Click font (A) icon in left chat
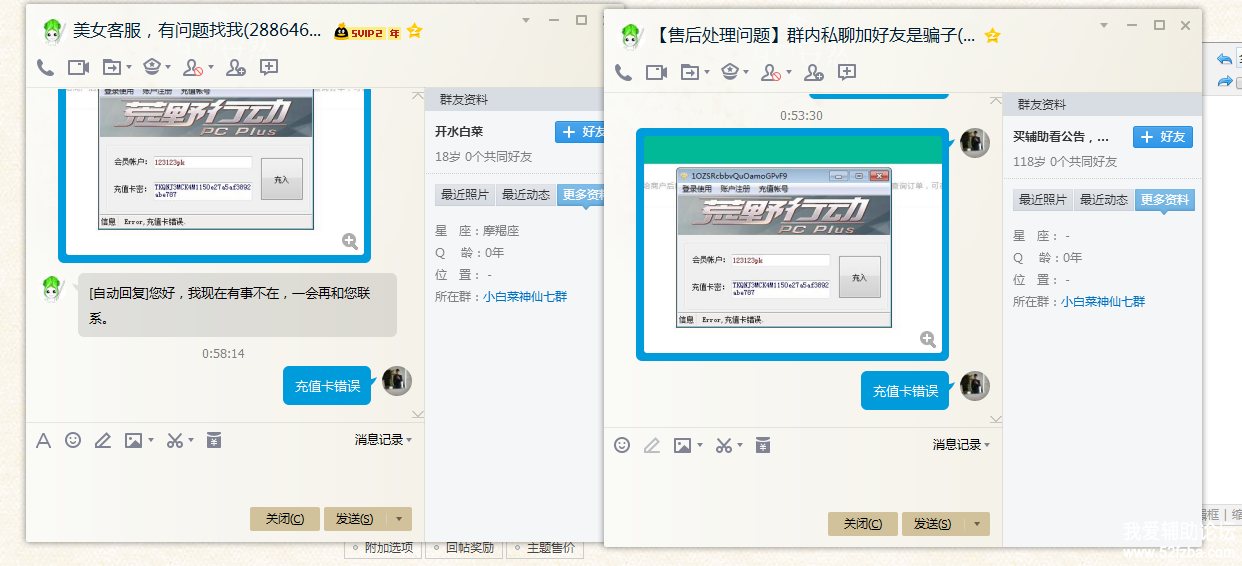The image size is (1242, 566). tap(43, 440)
